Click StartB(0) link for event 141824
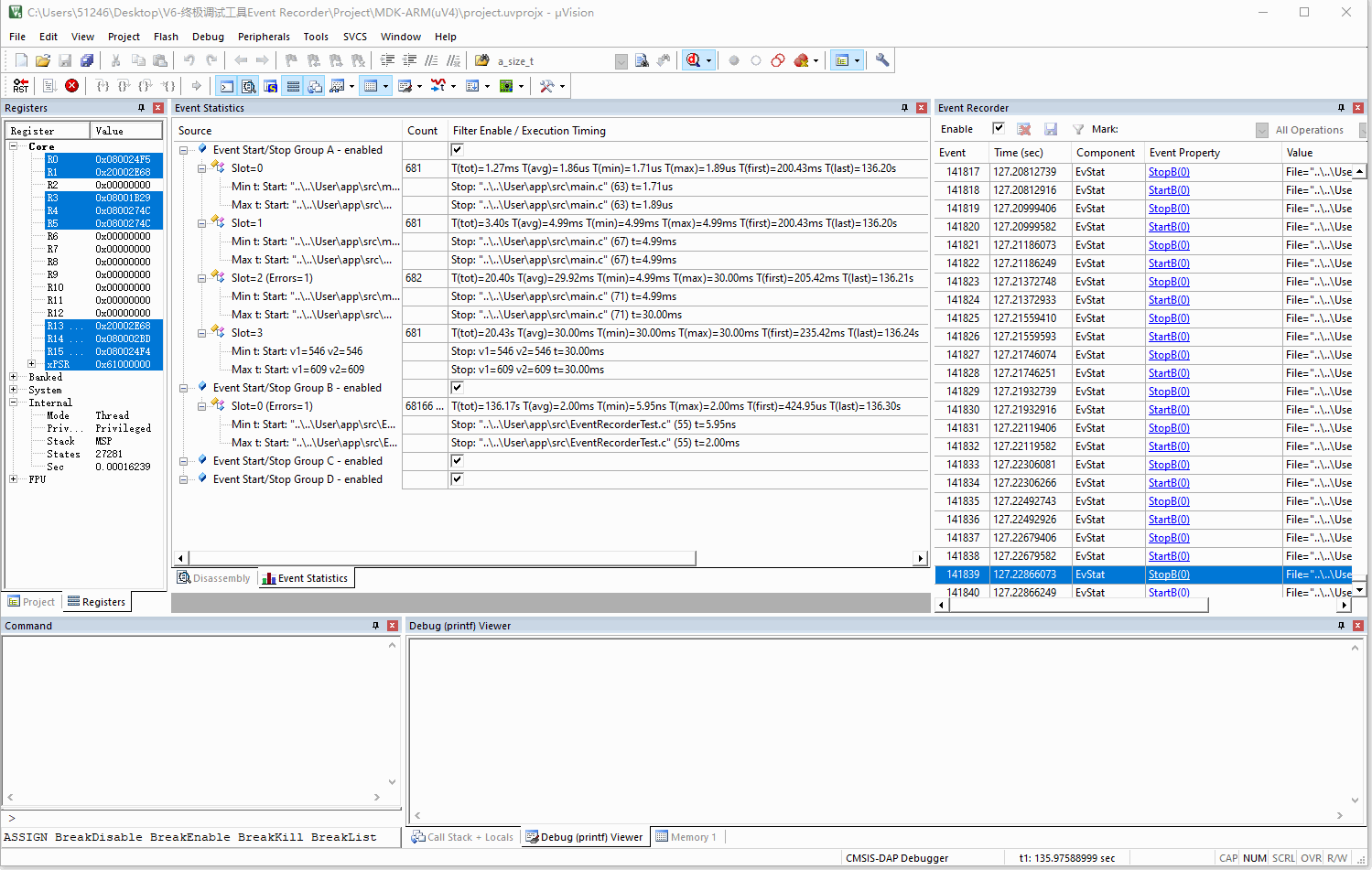The image size is (1372, 870). (1169, 300)
